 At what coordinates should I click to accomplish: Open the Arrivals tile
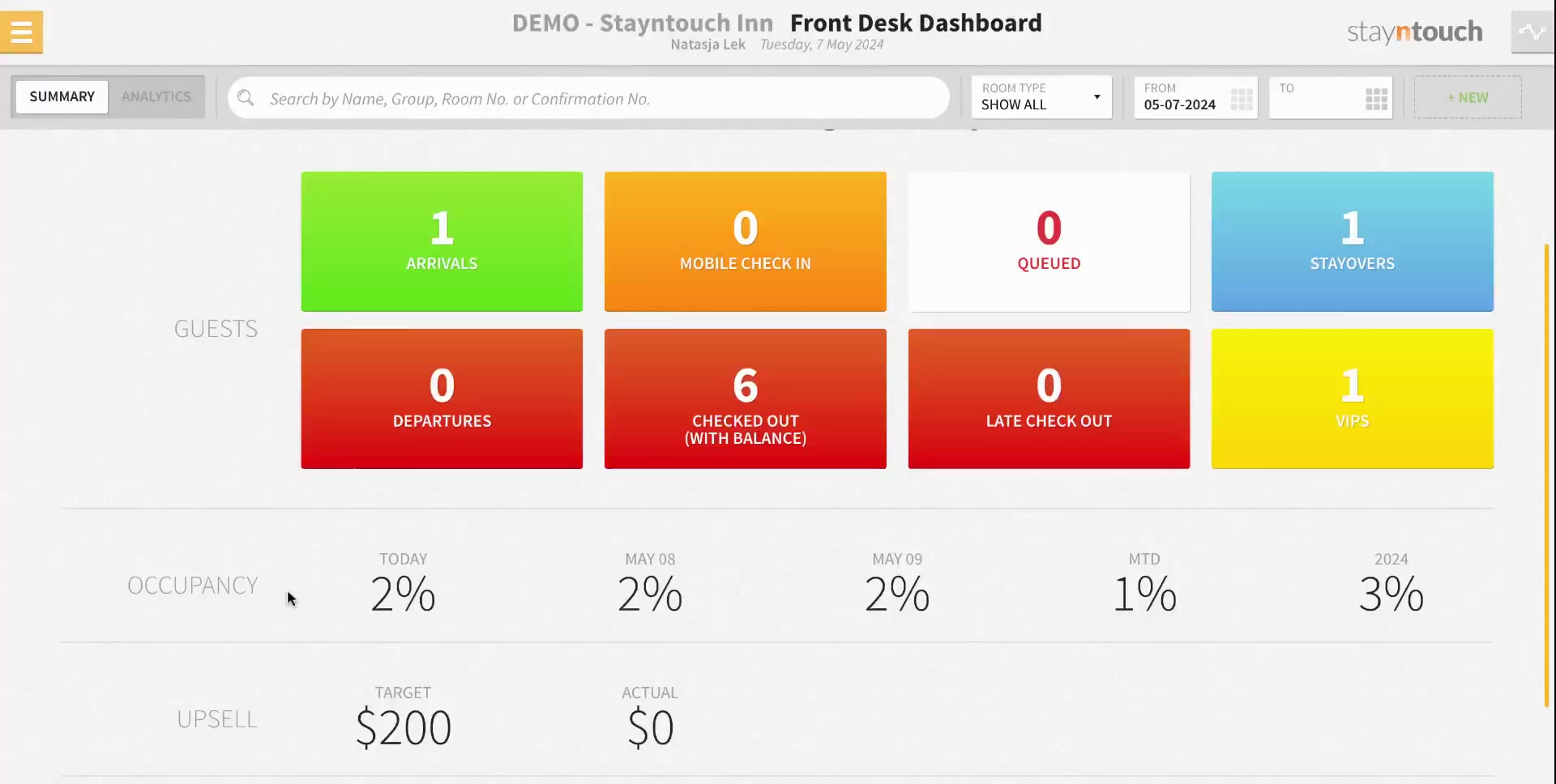click(x=442, y=241)
